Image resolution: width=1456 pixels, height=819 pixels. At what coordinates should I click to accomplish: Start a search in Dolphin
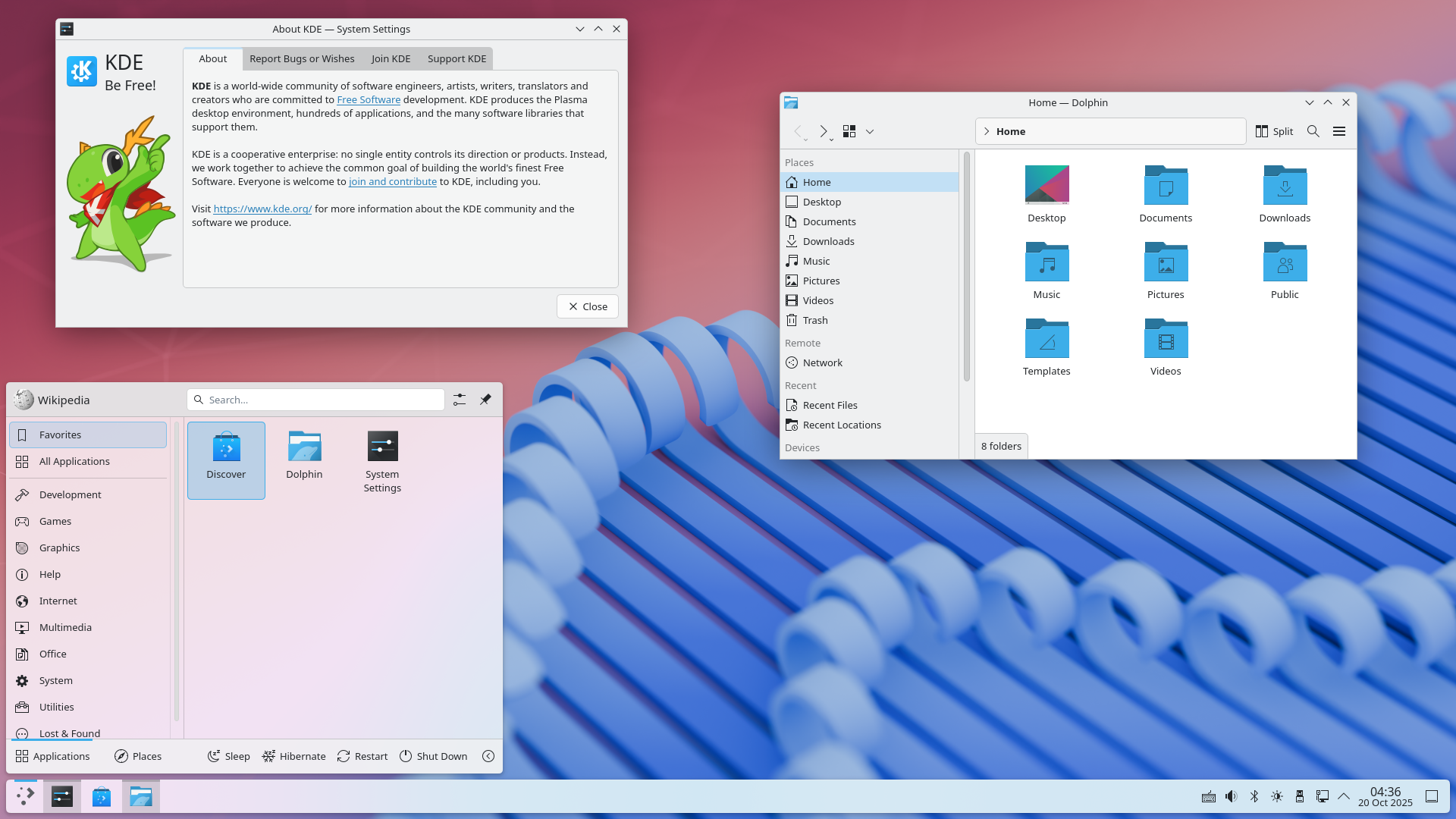(1312, 130)
